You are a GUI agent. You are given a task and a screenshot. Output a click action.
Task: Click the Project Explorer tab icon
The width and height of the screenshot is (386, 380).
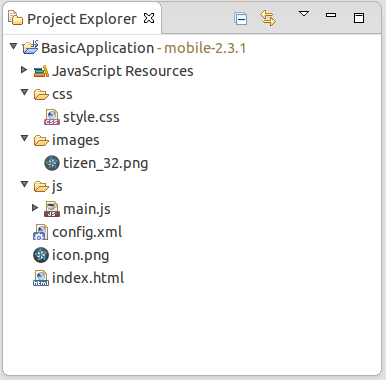(15, 18)
